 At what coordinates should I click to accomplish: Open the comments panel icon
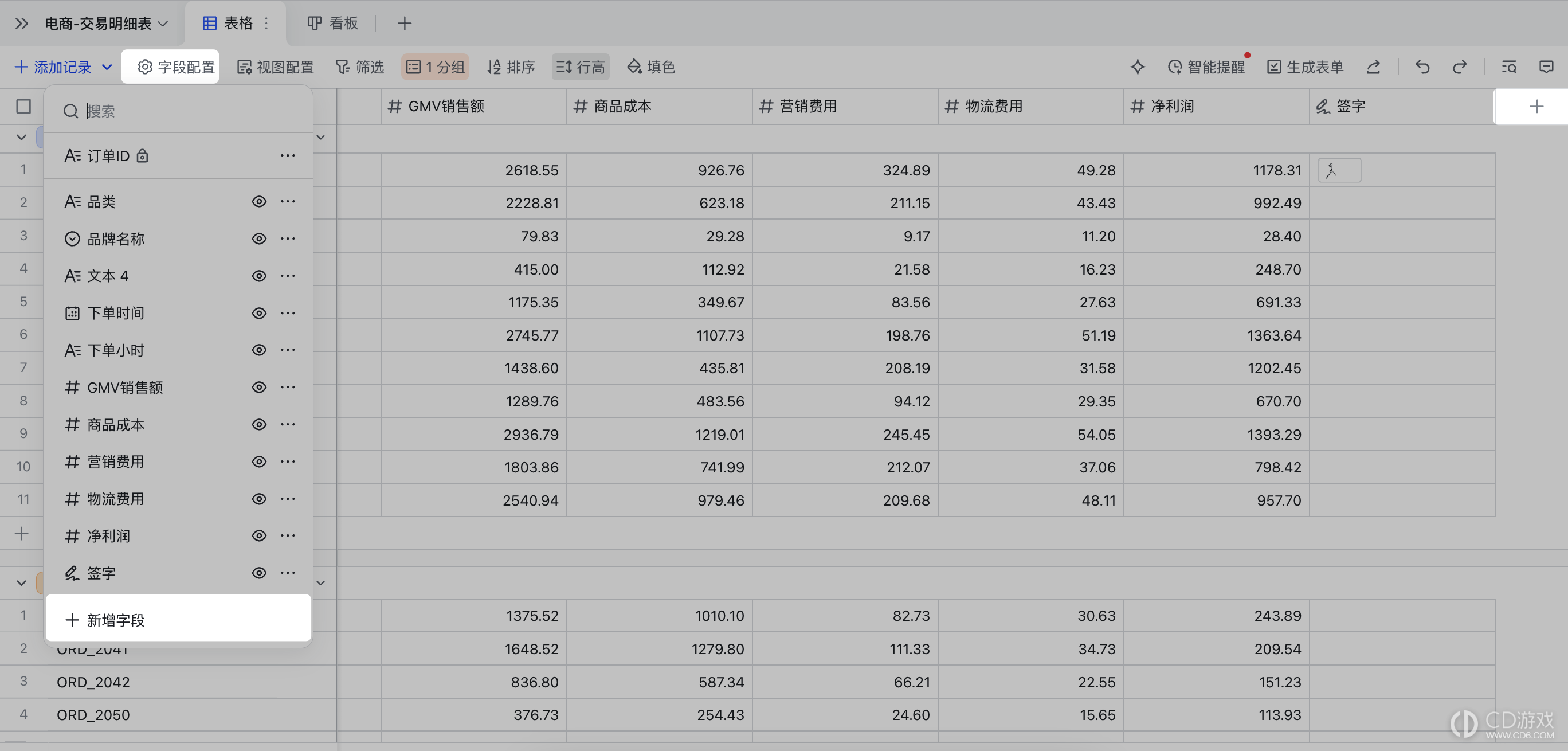point(1546,67)
